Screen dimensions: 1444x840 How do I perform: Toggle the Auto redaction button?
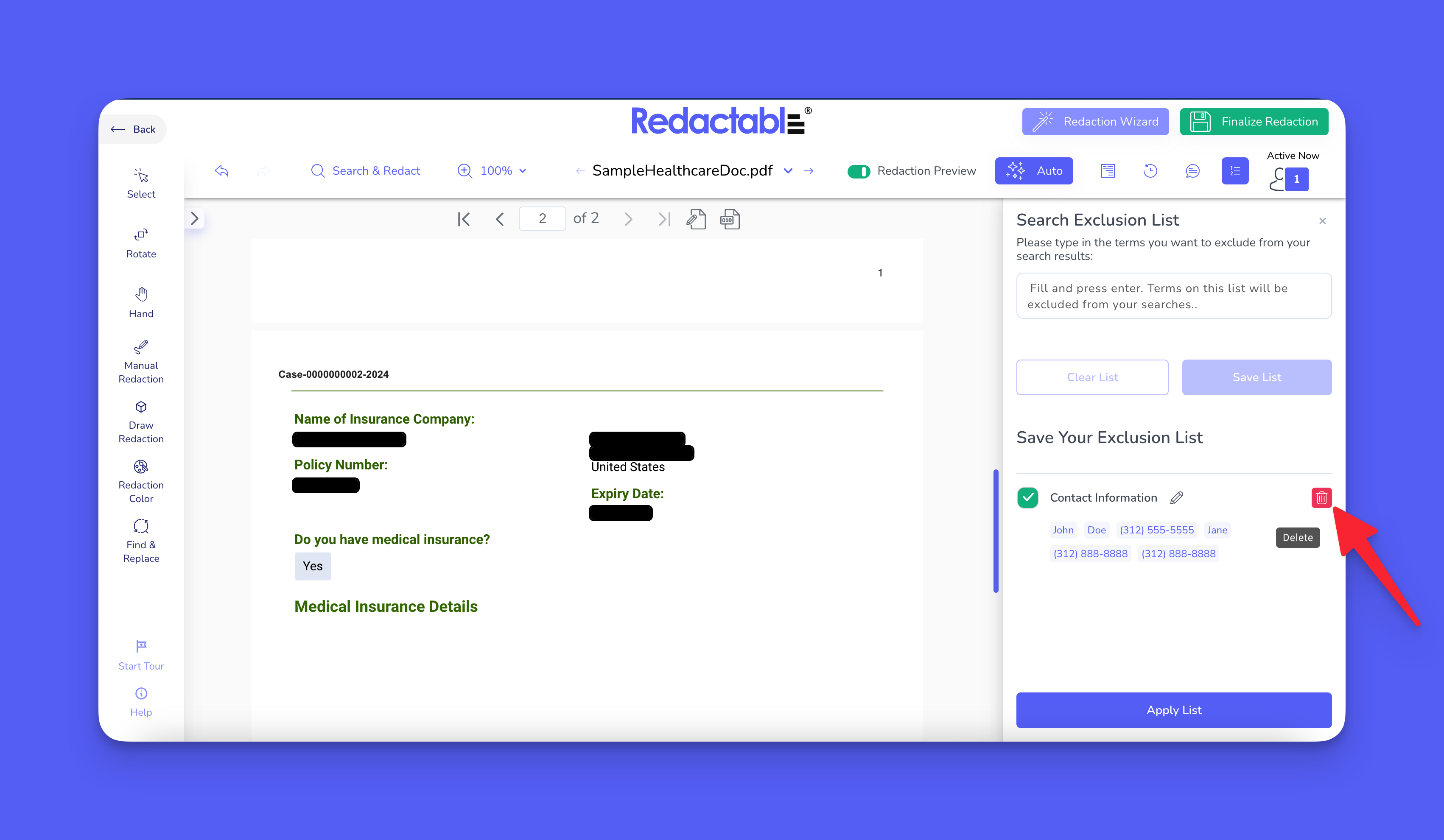[1034, 170]
